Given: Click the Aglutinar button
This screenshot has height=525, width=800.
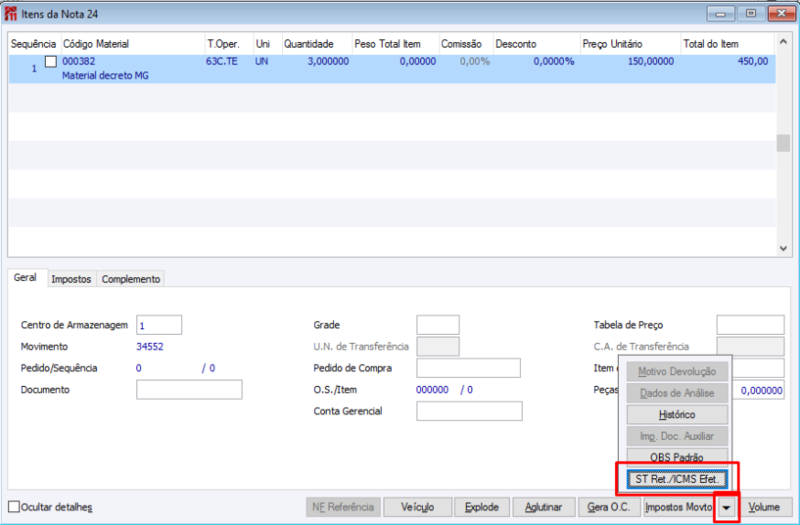Looking at the screenshot, I should [x=543, y=507].
